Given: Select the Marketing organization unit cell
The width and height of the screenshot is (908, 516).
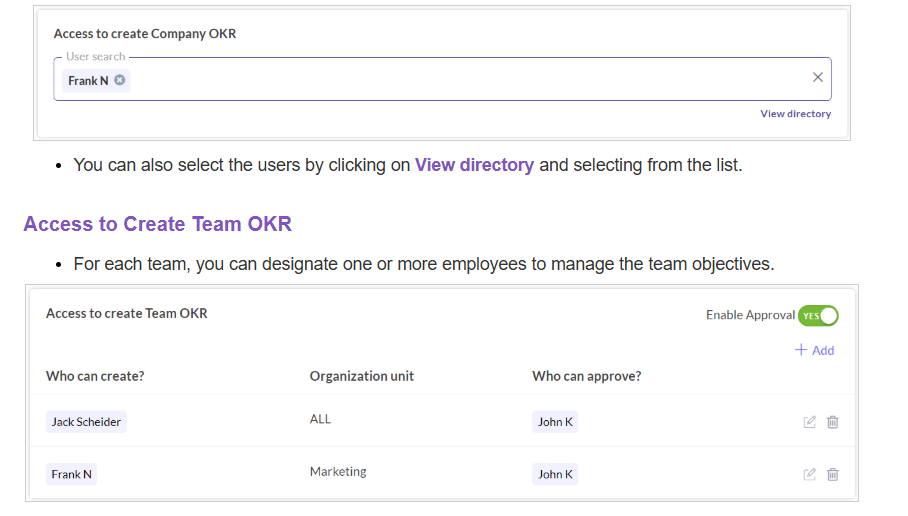Looking at the screenshot, I should 338,472.
